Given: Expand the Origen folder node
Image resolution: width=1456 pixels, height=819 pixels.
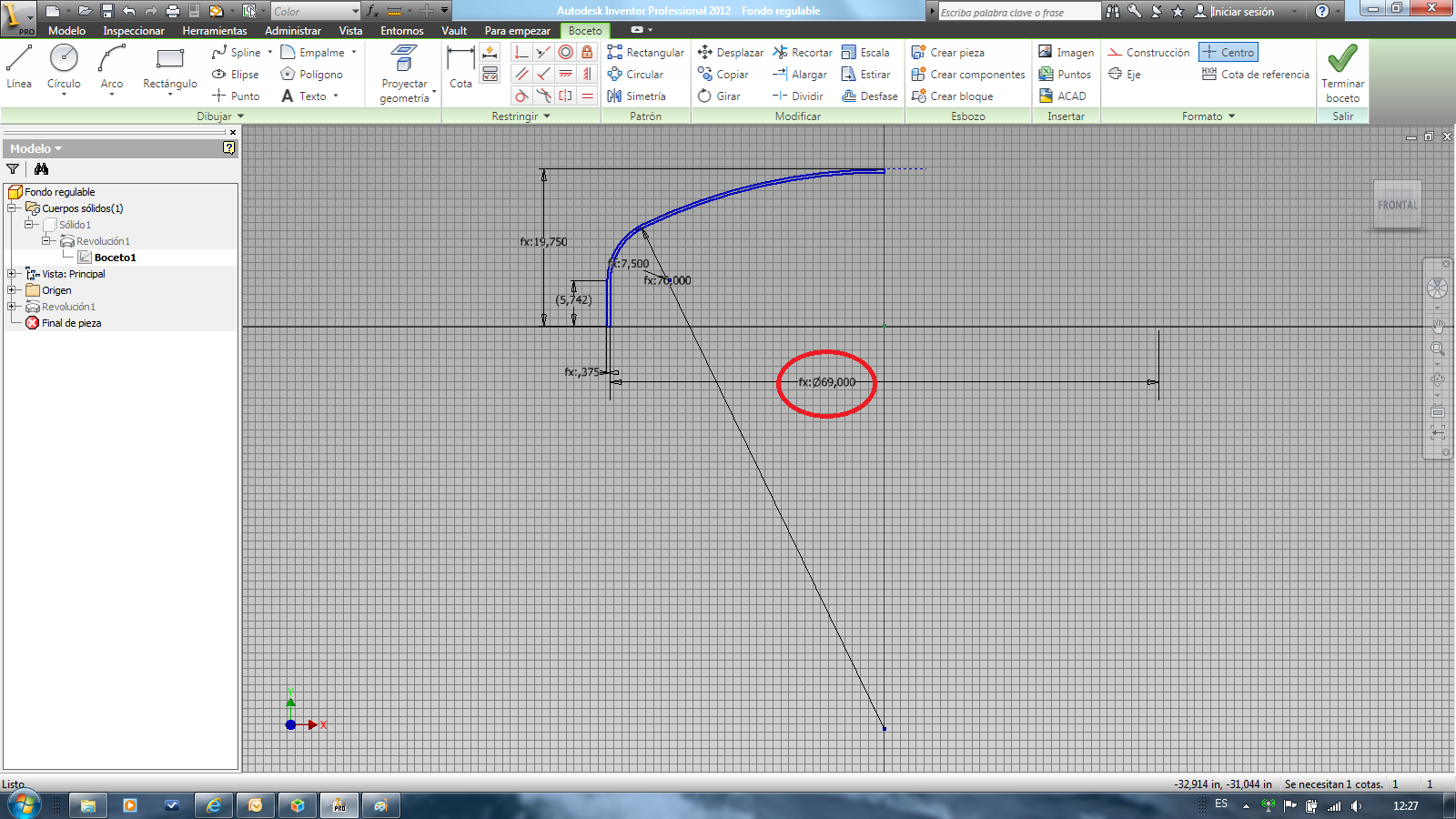Looking at the screenshot, I should click(x=13, y=290).
